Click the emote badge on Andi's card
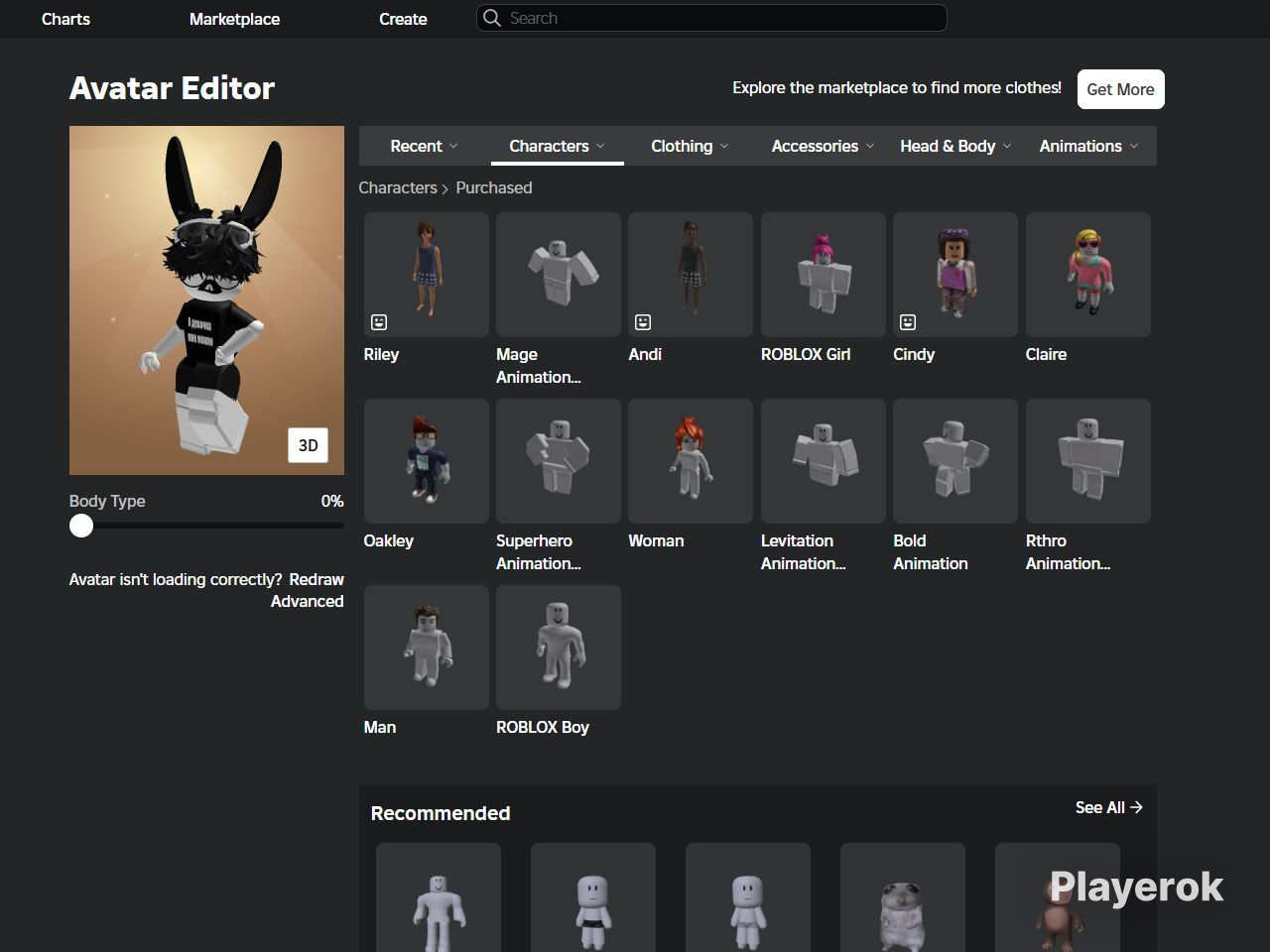This screenshot has height=952, width=1270. [x=643, y=322]
